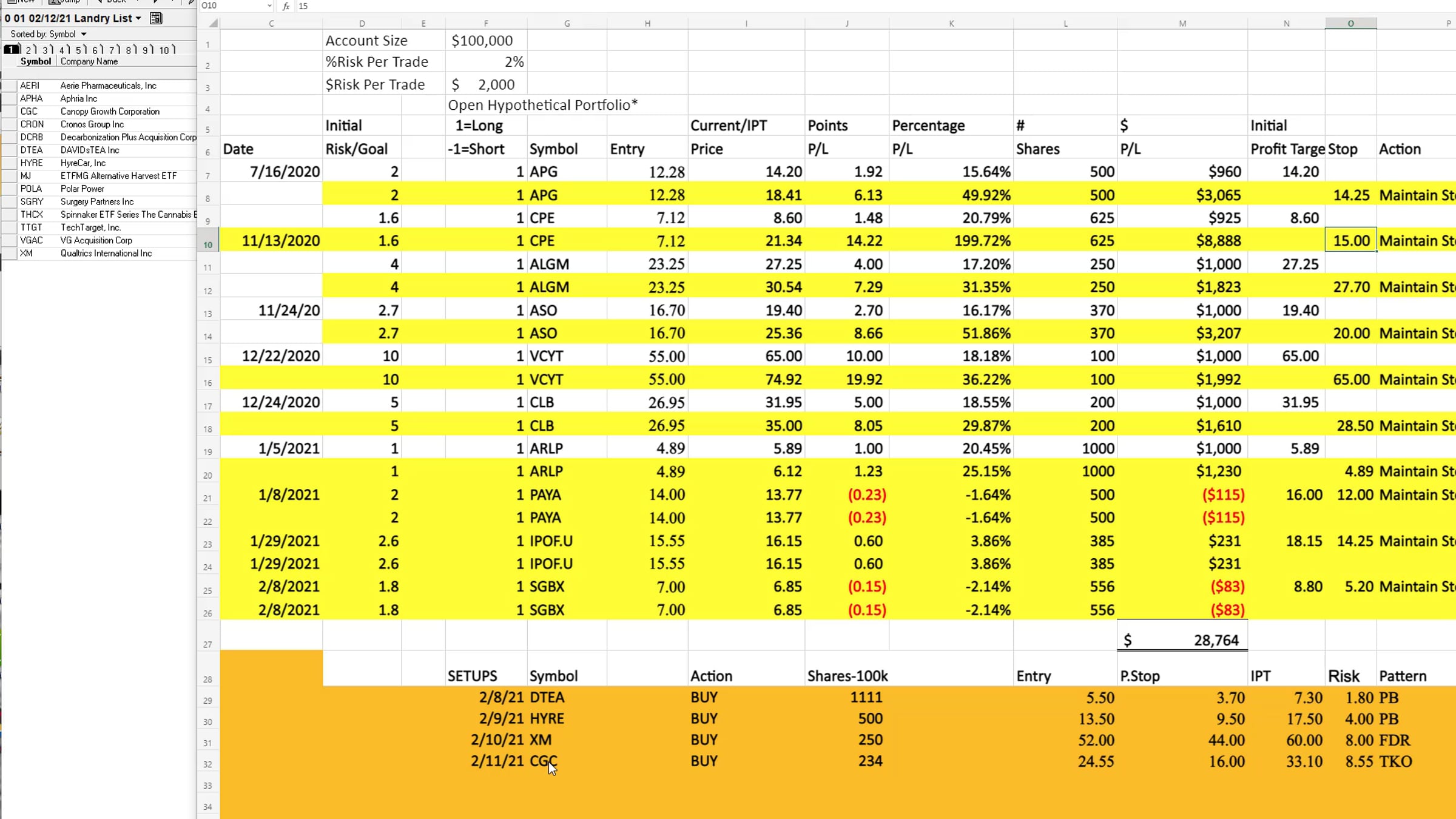Viewport: 1456px width, 819px height.
Task: Select column M header in spreadsheet
Action: pyautogui.click(x=1182, y=23)
